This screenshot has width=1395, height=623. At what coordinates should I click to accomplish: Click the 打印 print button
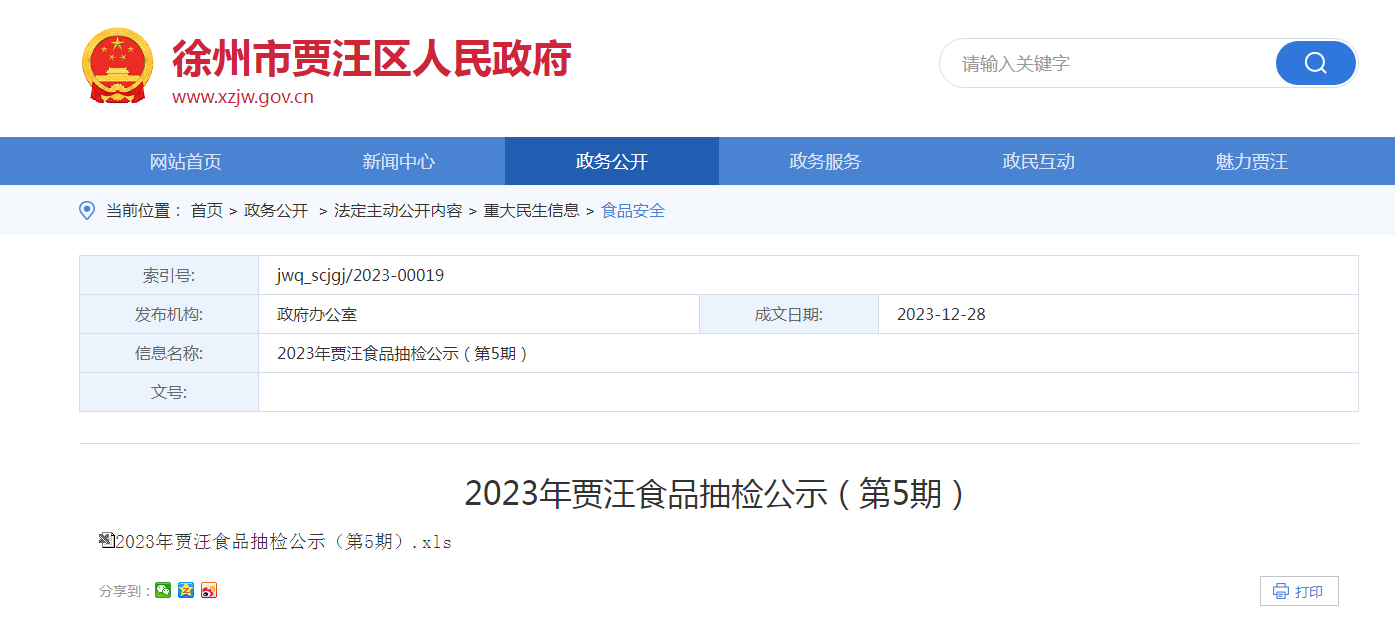pos(1298,591)
